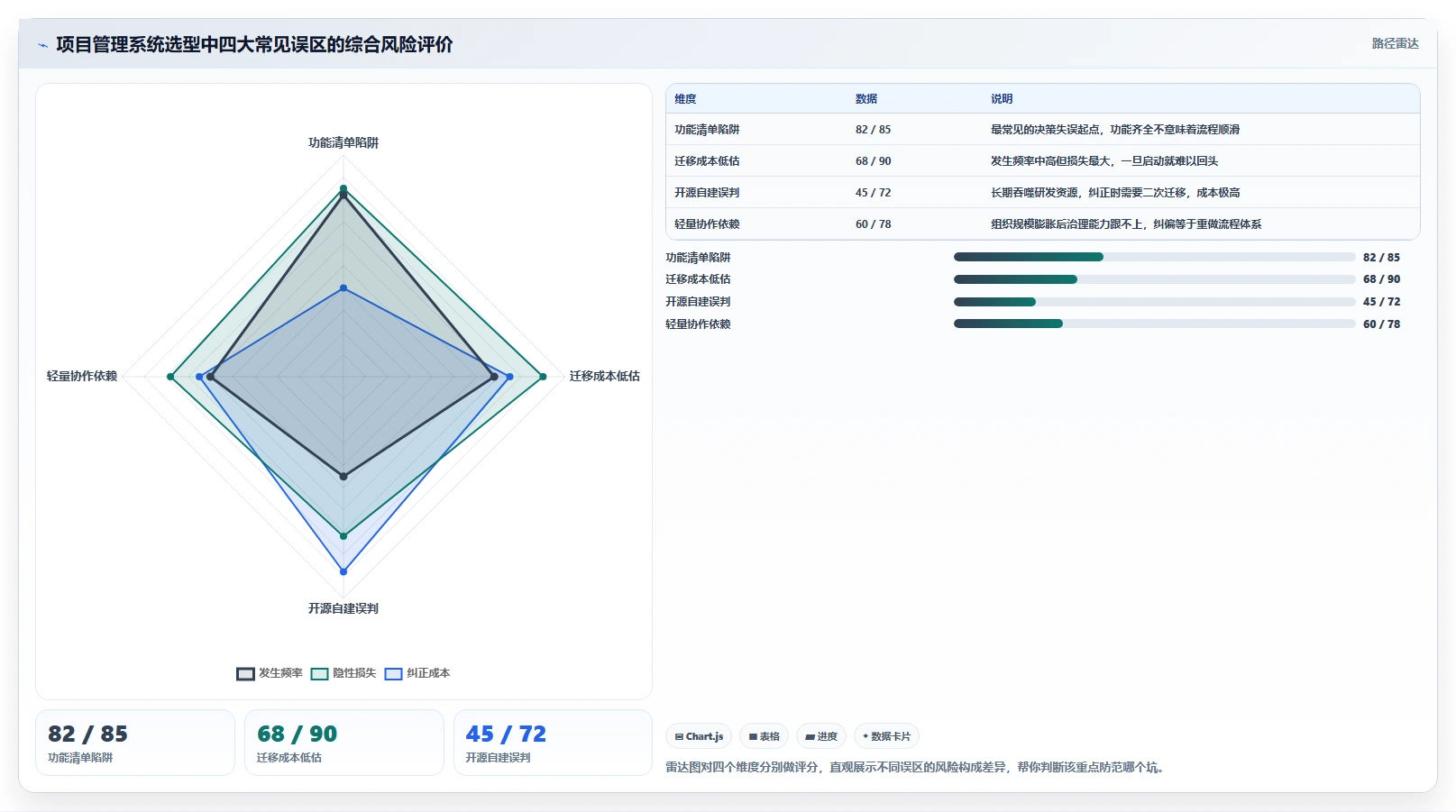Click the 功能清单陷阱 radar axis label
Viewport: 1456px width, 812px height.
click(x=343, y=142)
